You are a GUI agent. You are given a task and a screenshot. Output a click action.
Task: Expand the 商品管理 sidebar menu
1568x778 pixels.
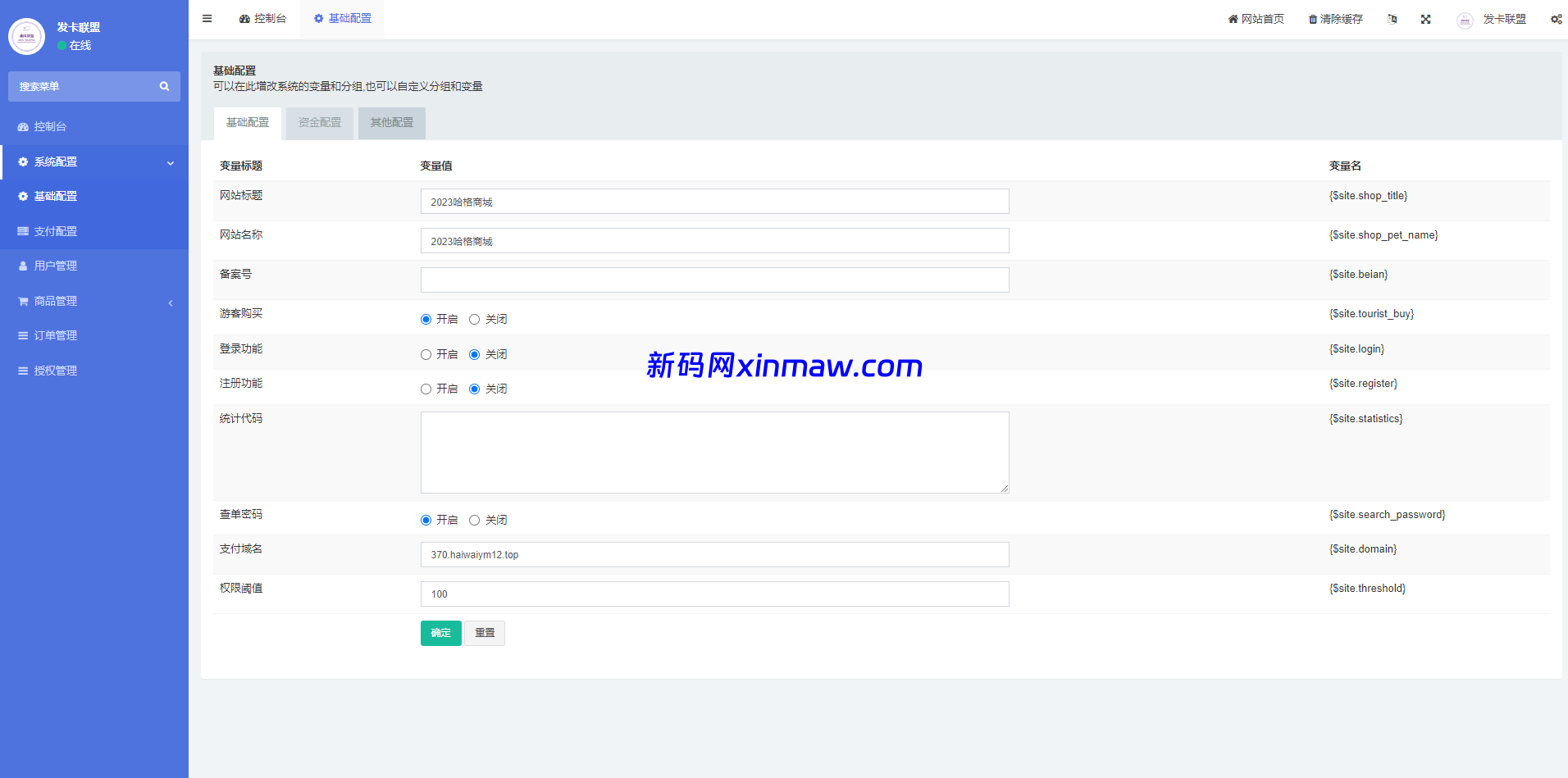(x=94, y=302)
